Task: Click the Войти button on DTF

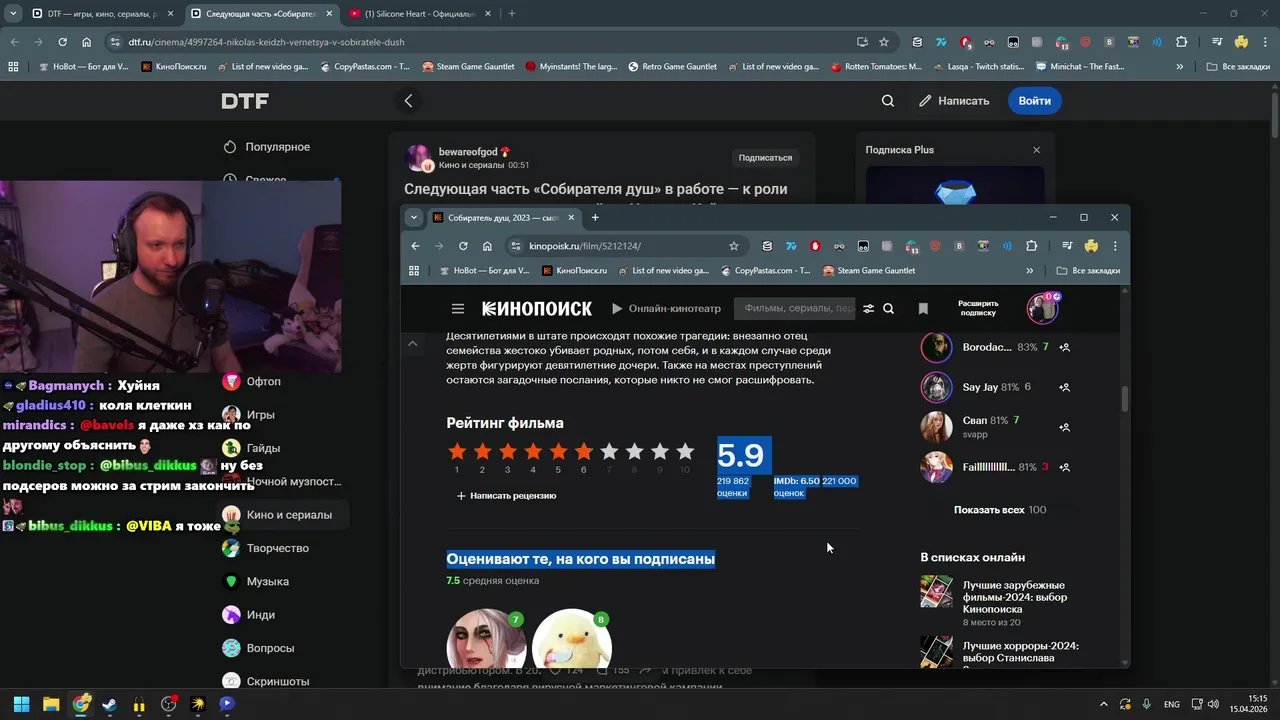Action: click(x=1034, y=101)
